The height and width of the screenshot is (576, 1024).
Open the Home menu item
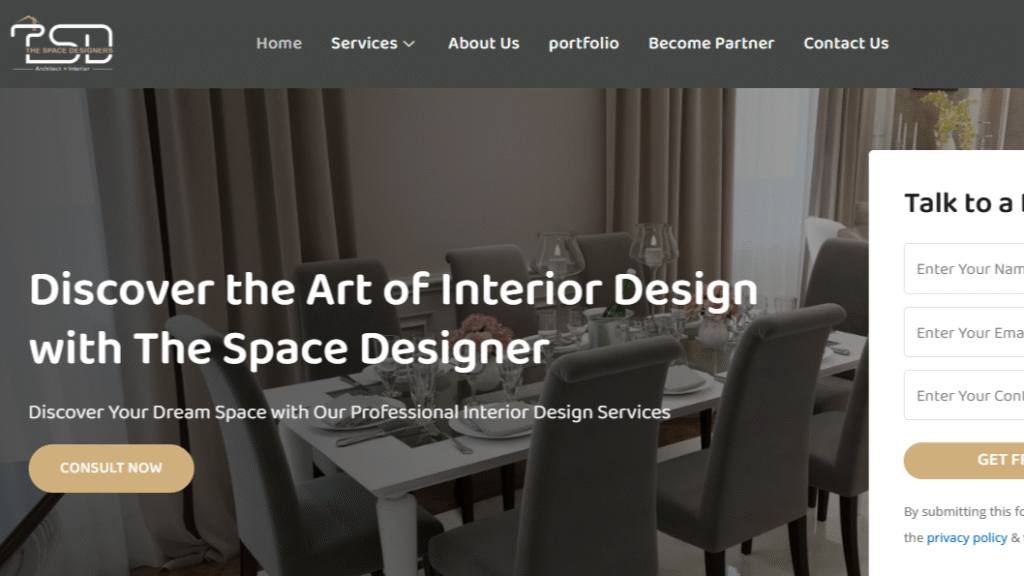click(x=279, y=43)
